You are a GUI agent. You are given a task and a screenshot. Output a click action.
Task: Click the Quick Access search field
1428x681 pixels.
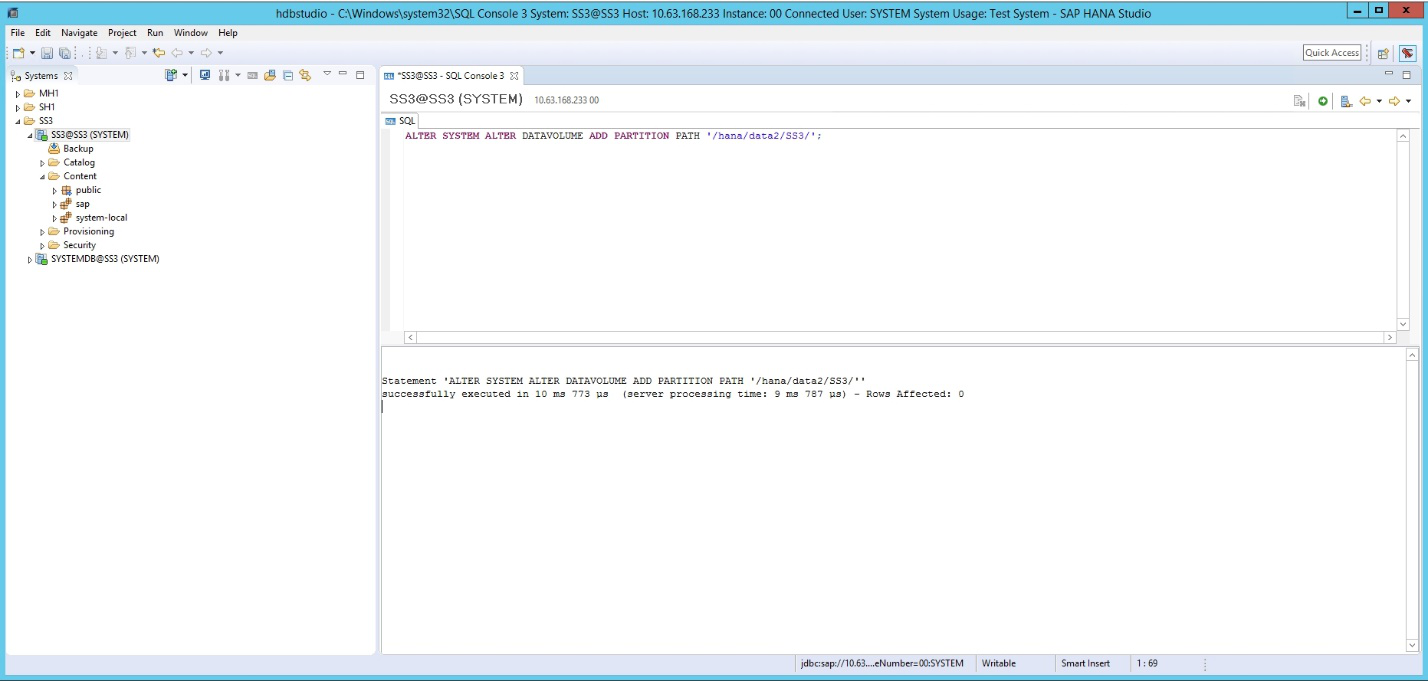(x=1331, y=53)
